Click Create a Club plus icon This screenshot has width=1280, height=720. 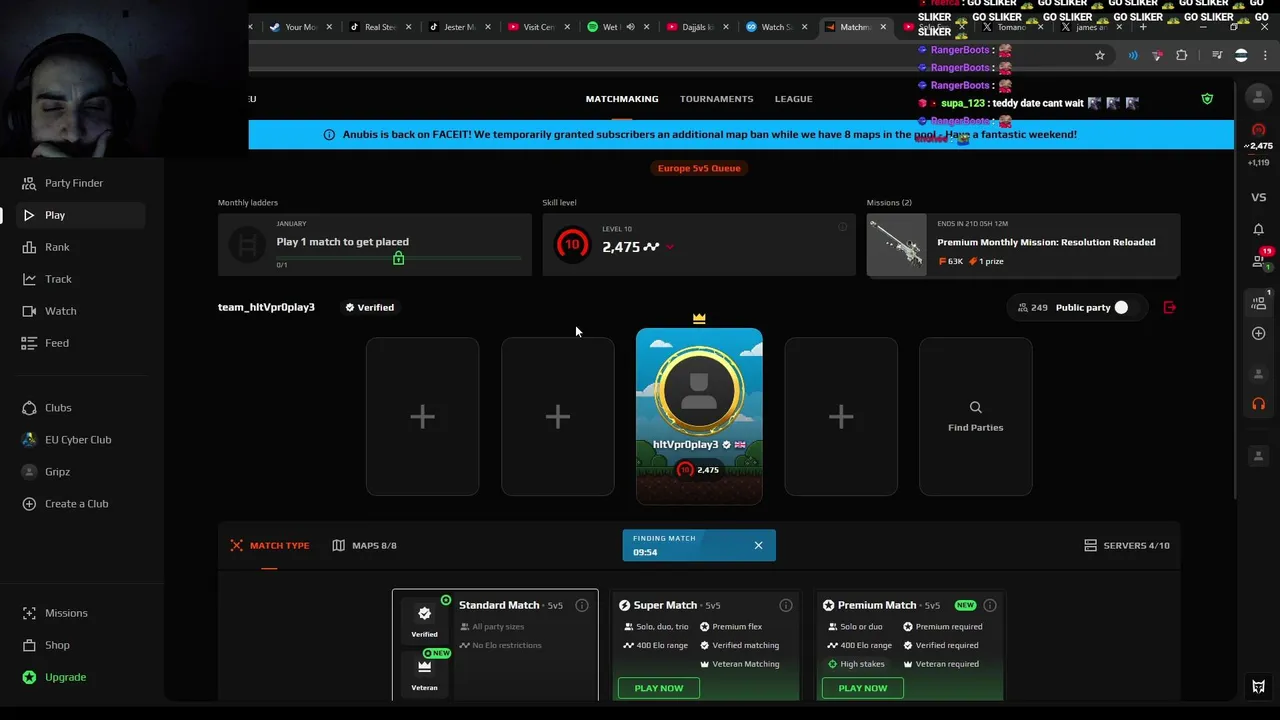tap(29, 504)
